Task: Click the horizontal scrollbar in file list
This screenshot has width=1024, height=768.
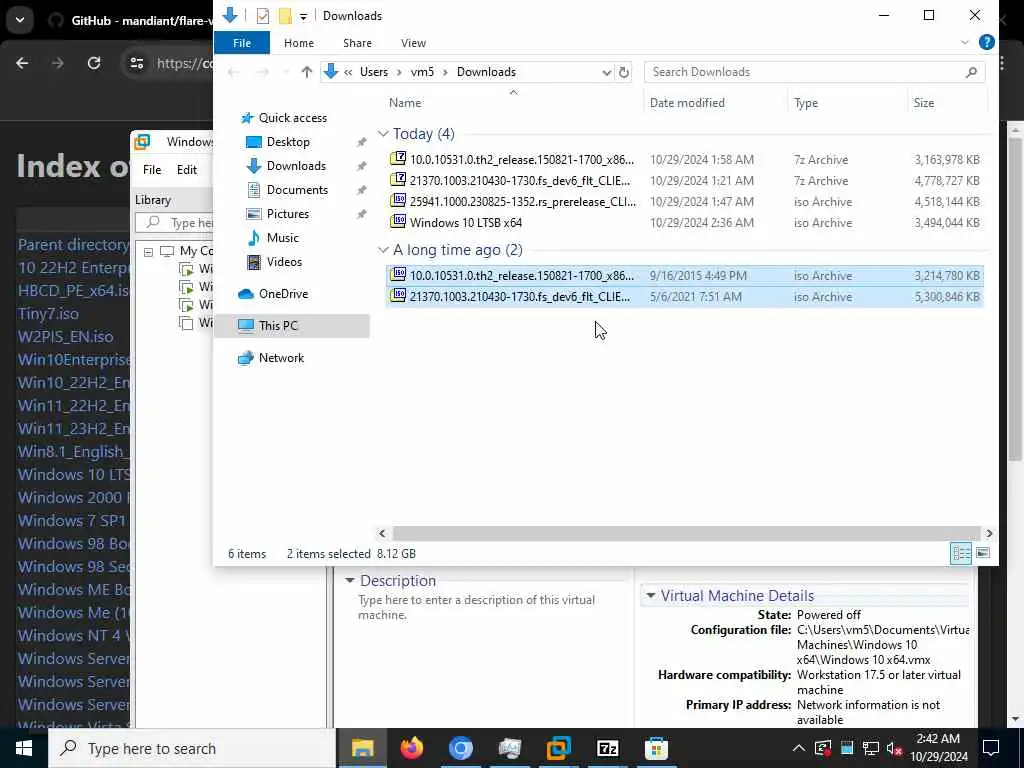Action: tap(686, 534)
